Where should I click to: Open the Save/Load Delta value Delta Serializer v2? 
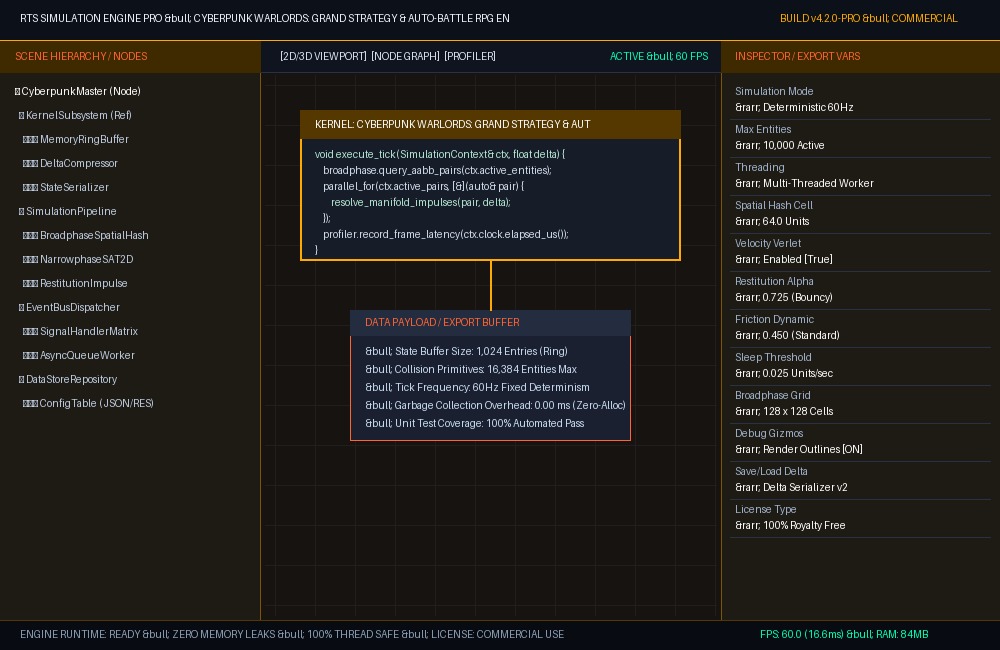(x=791, y=487)
